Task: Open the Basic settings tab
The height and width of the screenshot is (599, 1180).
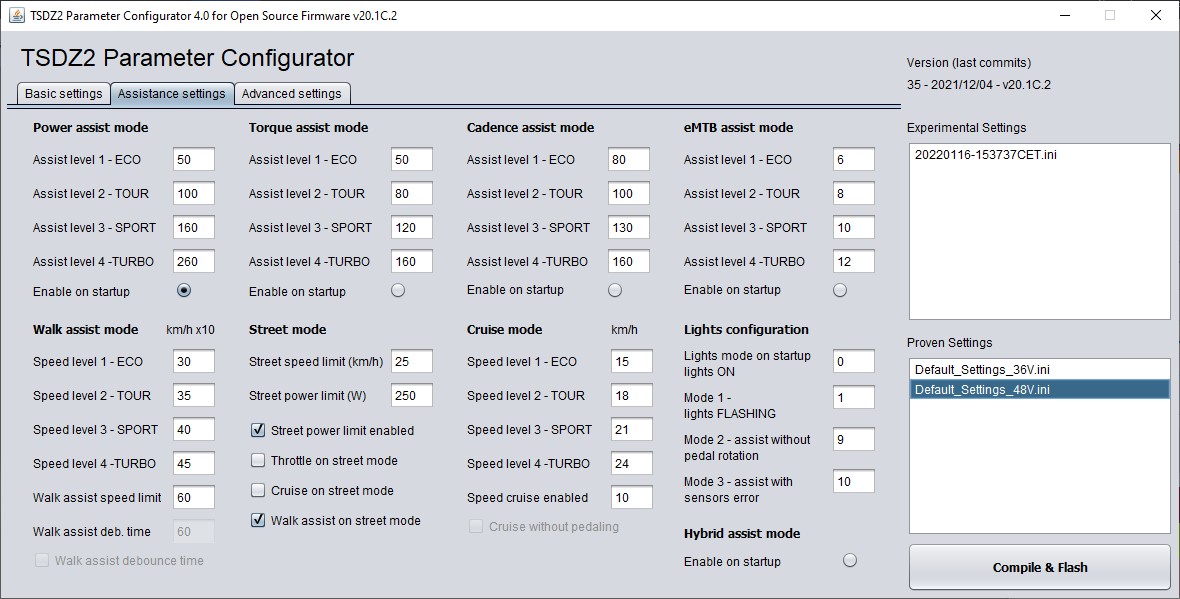Action: coord(63,94)
